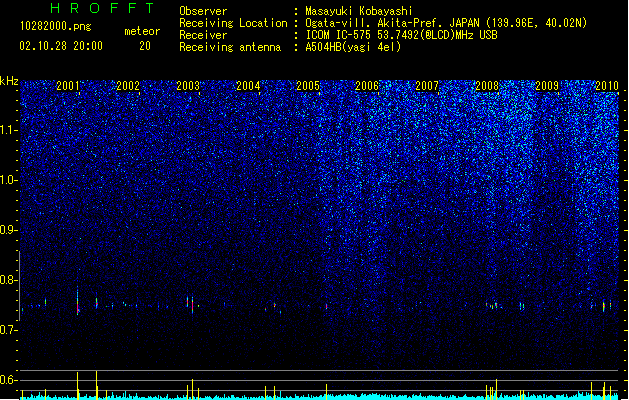Select the file name 10282000.png

pos(55,26)
